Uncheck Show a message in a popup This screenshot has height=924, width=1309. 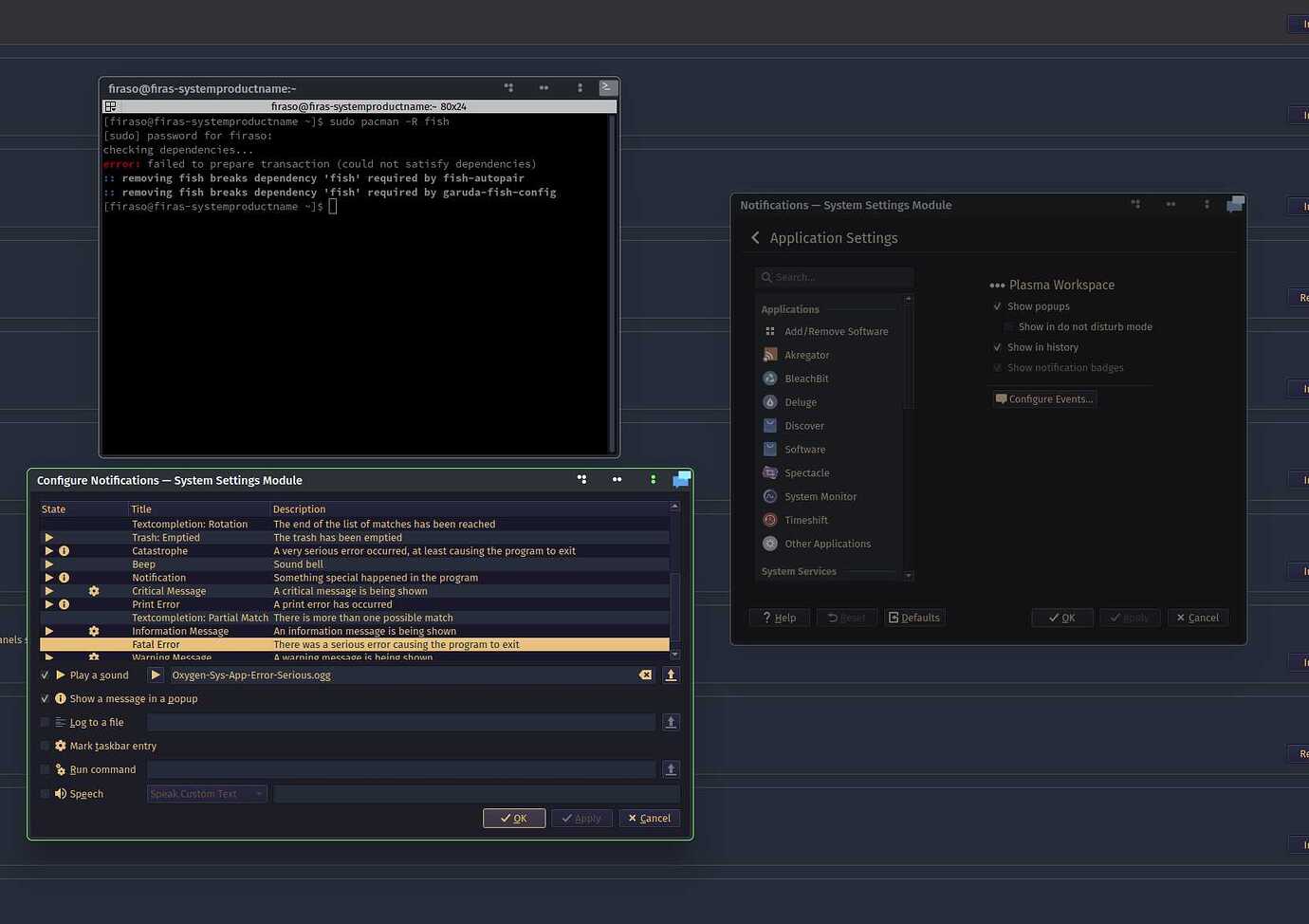point(45,698)
